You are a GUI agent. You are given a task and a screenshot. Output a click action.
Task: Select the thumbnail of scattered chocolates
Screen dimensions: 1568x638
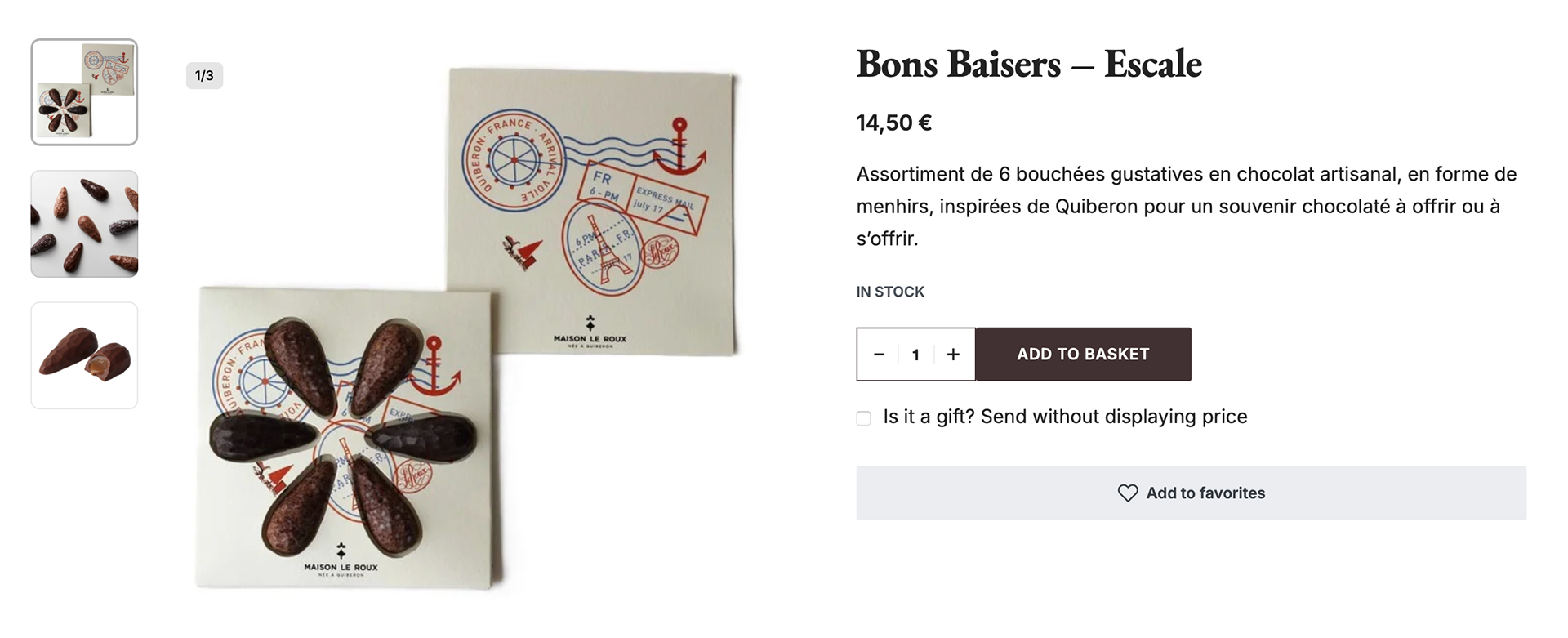pos(84,224)
